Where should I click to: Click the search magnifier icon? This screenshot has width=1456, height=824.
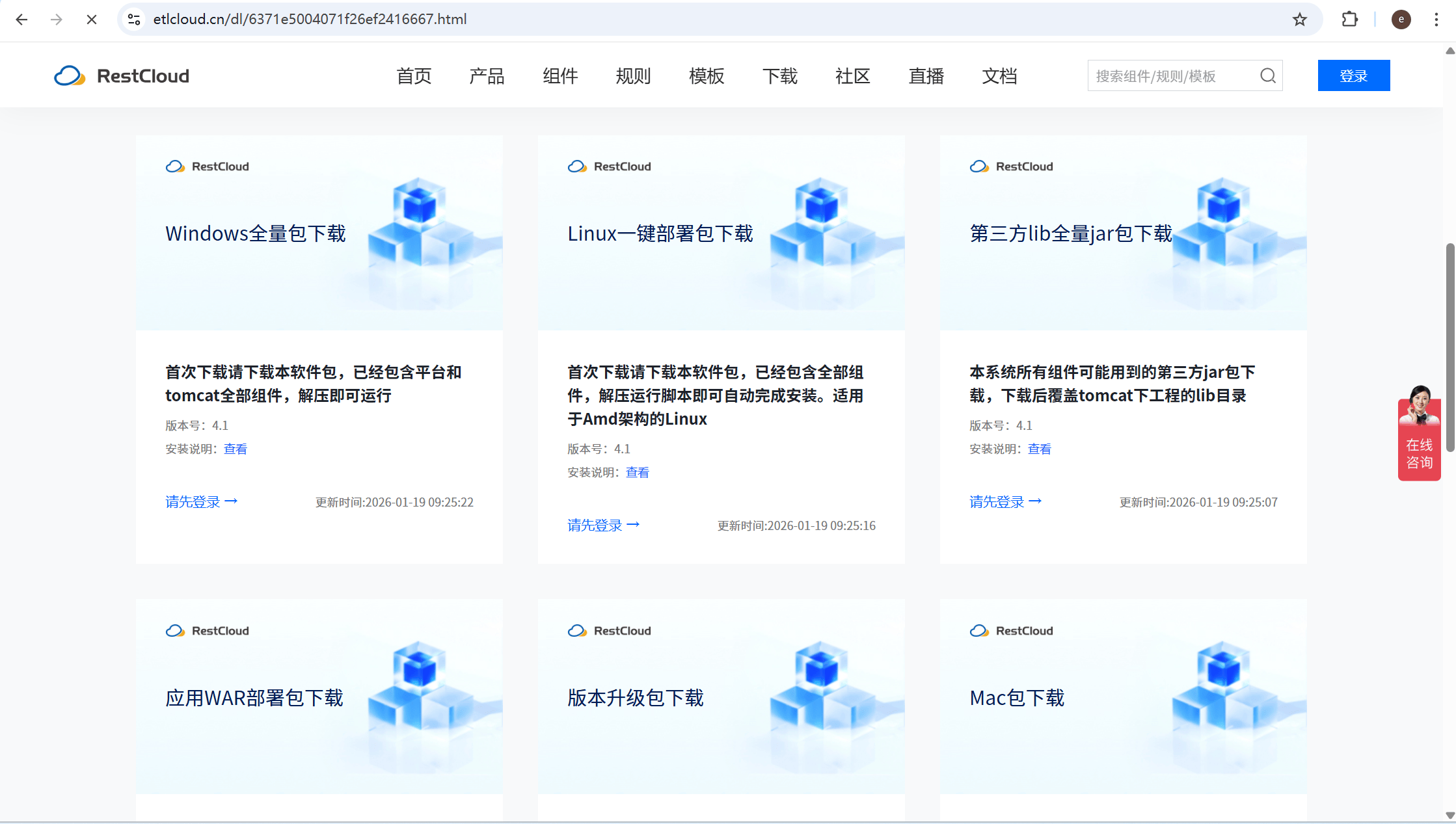pos(1267,76)
